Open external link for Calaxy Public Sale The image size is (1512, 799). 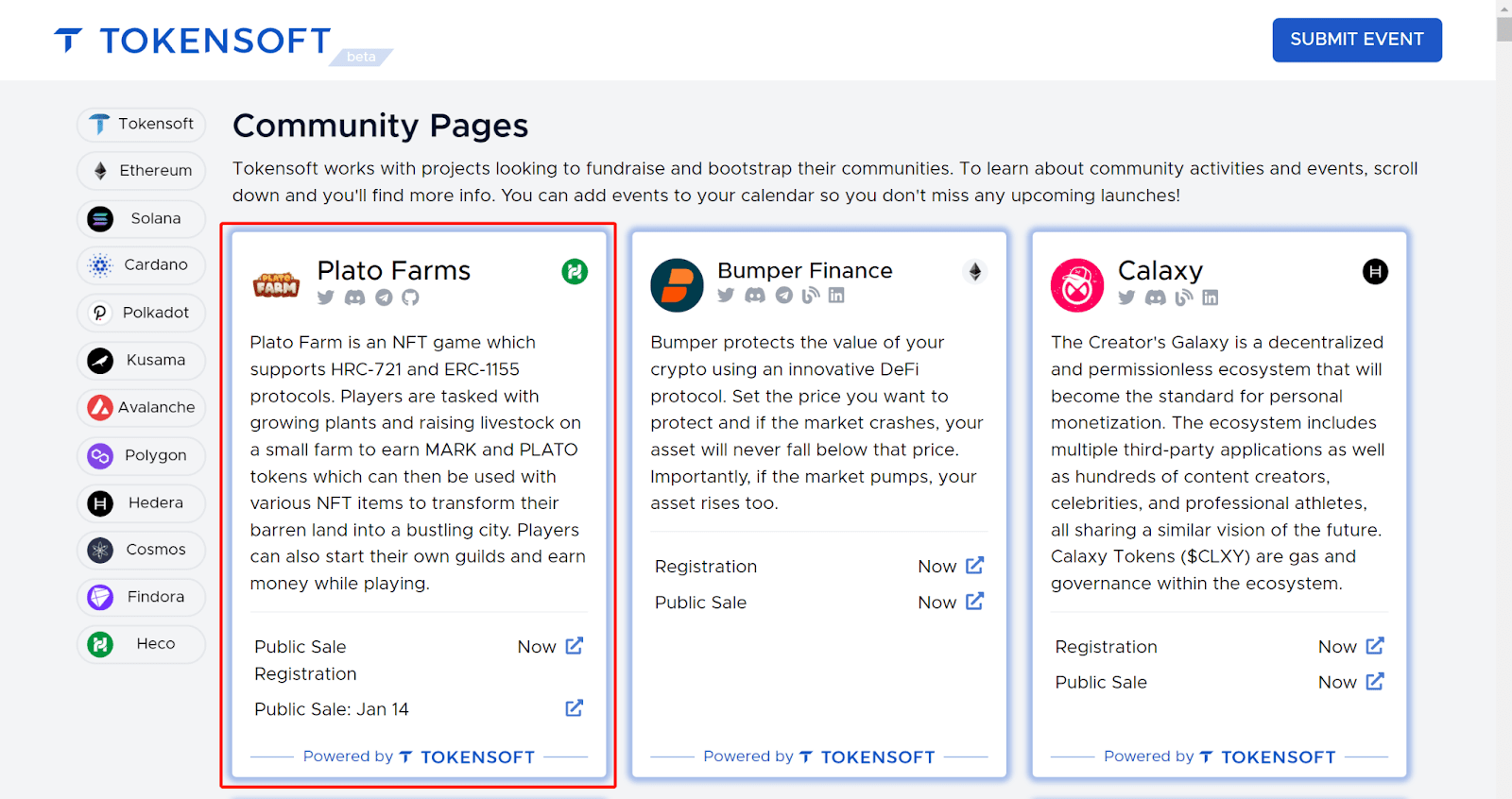(1375, 681)
